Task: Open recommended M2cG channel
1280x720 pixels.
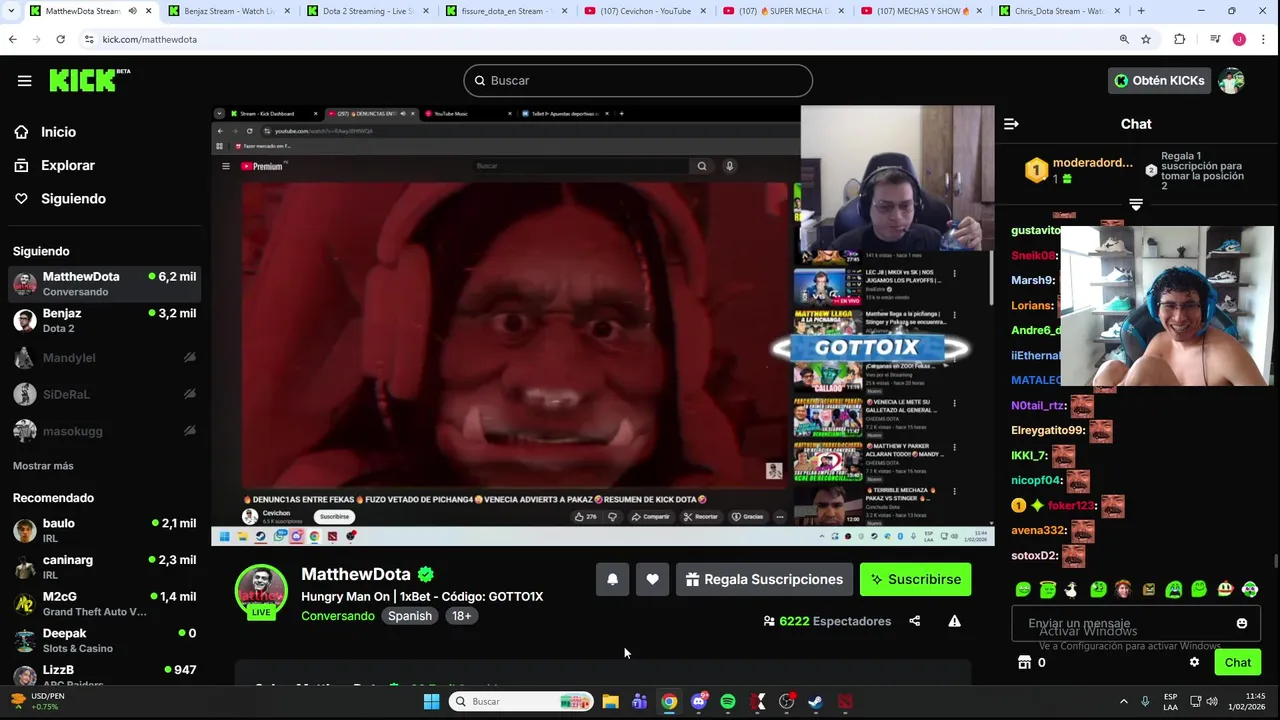Action: pos(105,604)
